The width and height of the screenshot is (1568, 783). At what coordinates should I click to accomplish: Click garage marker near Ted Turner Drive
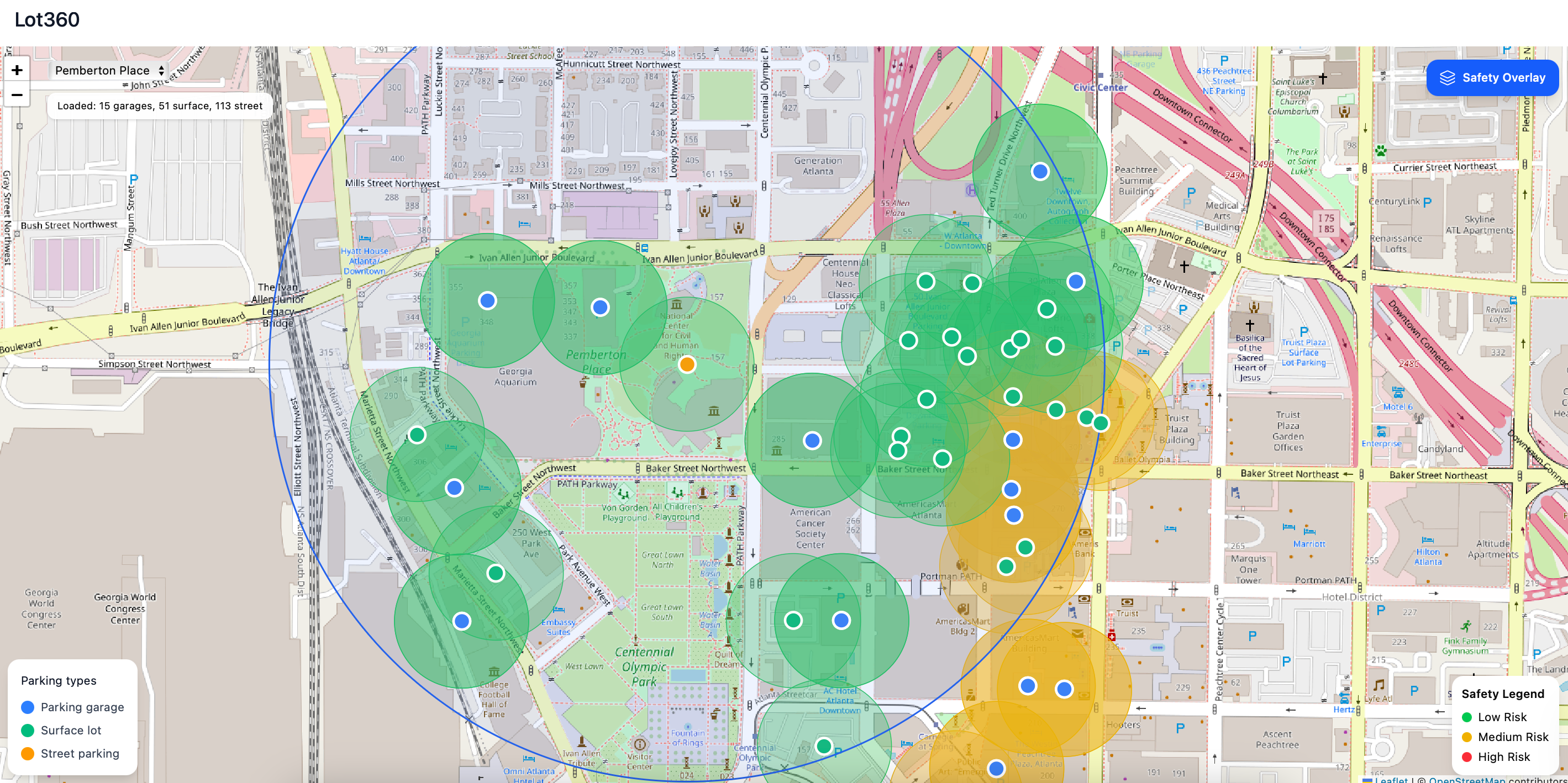click(1040, 172)
